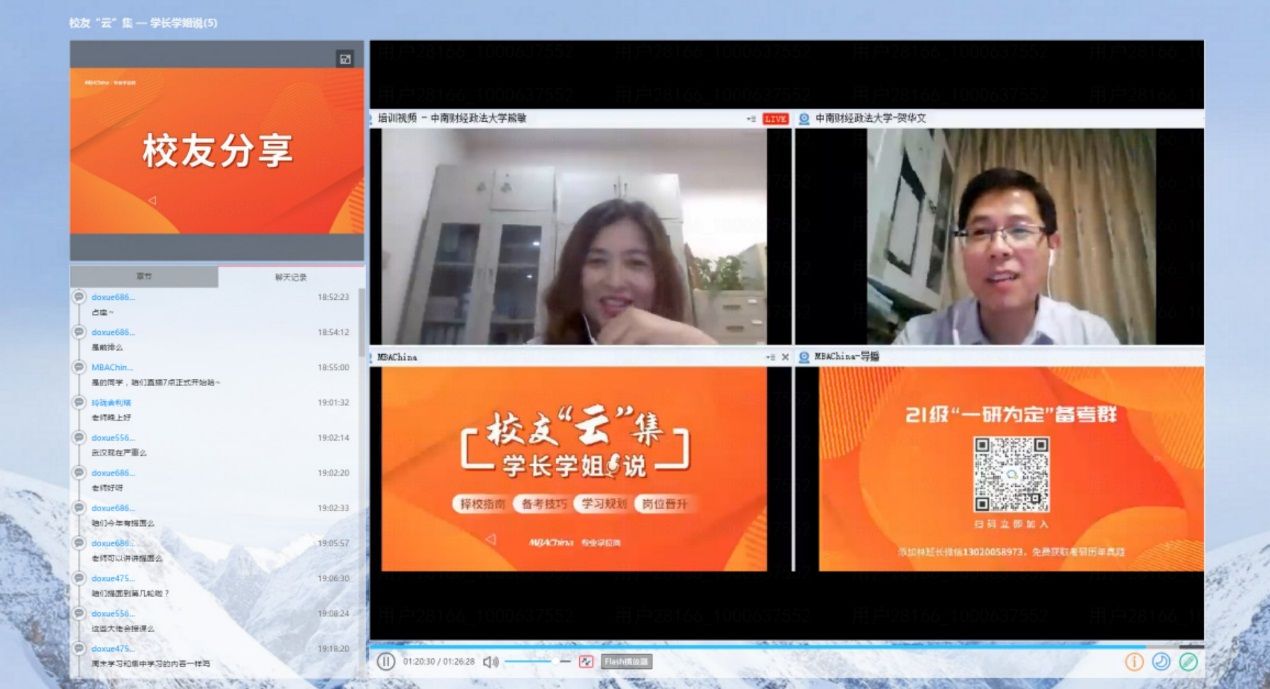1270x689 pixels.
Task: Click chat bubble icon at 19:02:33 message
Action: pyautogui.click(x=79, y=508)
